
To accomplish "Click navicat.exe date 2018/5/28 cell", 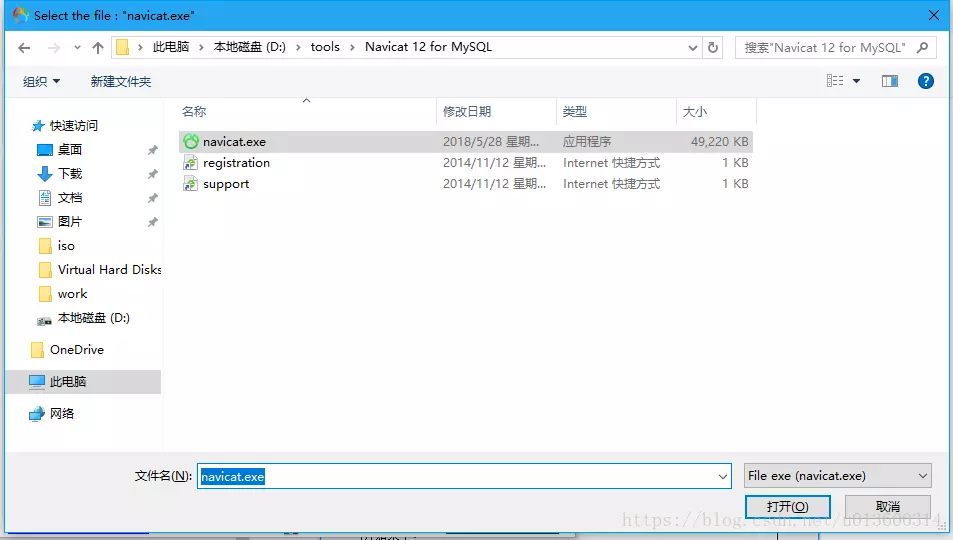I will click(491, 142).
